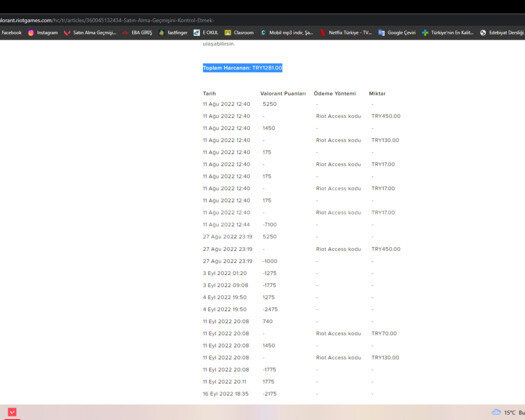Click the Valorant icon in the taskbar
This screenshot has height=420, width=525.
(12, 412)
